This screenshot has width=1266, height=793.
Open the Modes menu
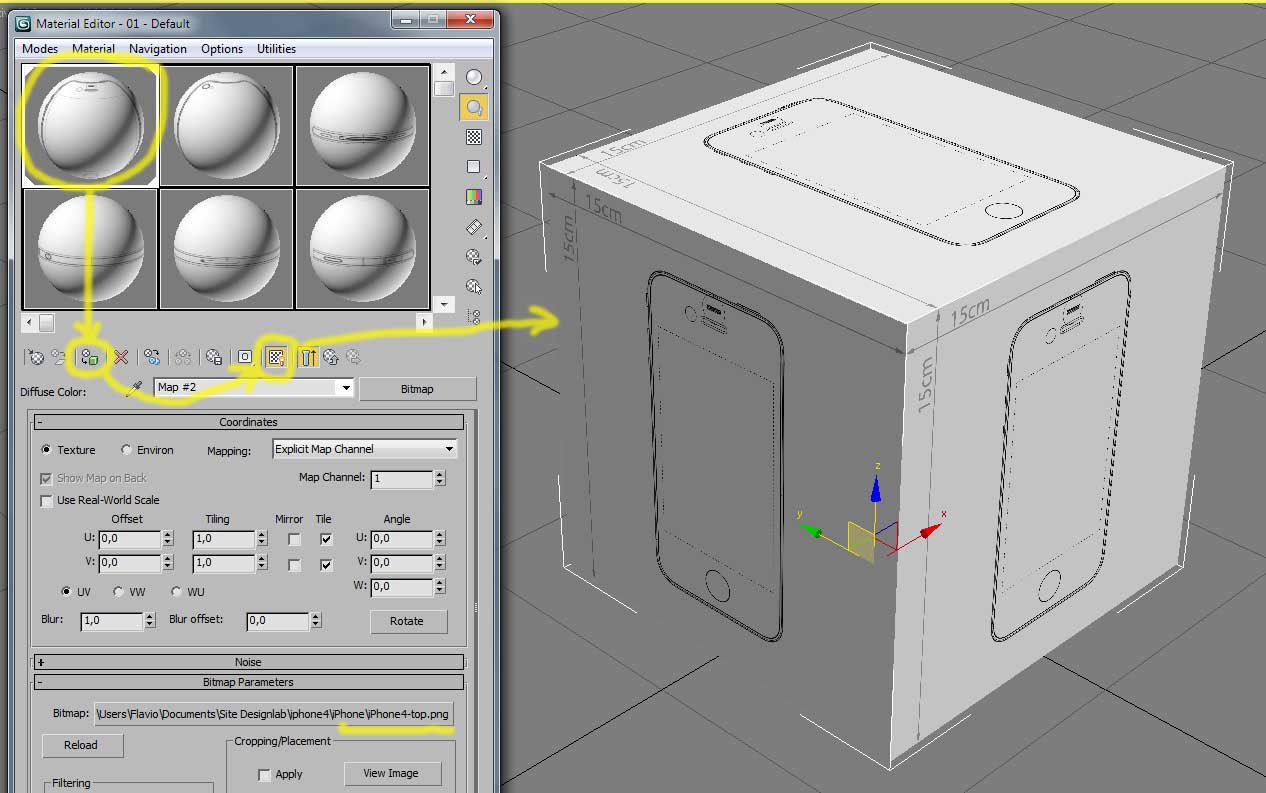tap(40, 48)
